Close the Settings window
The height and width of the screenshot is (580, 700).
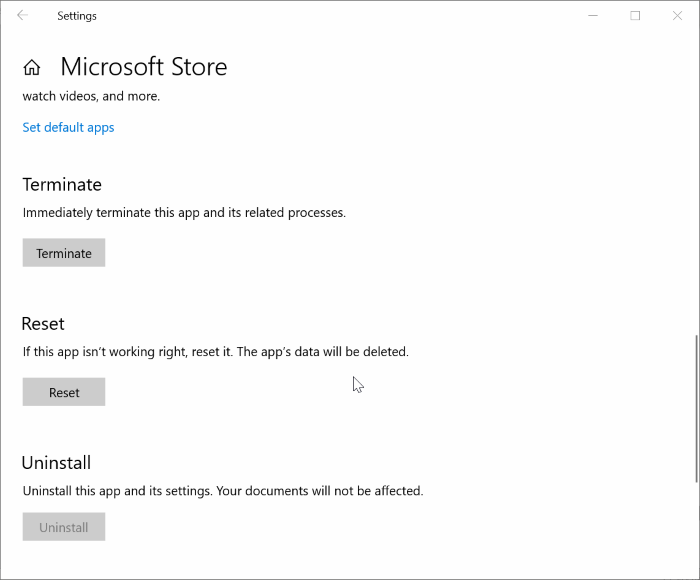677,16
